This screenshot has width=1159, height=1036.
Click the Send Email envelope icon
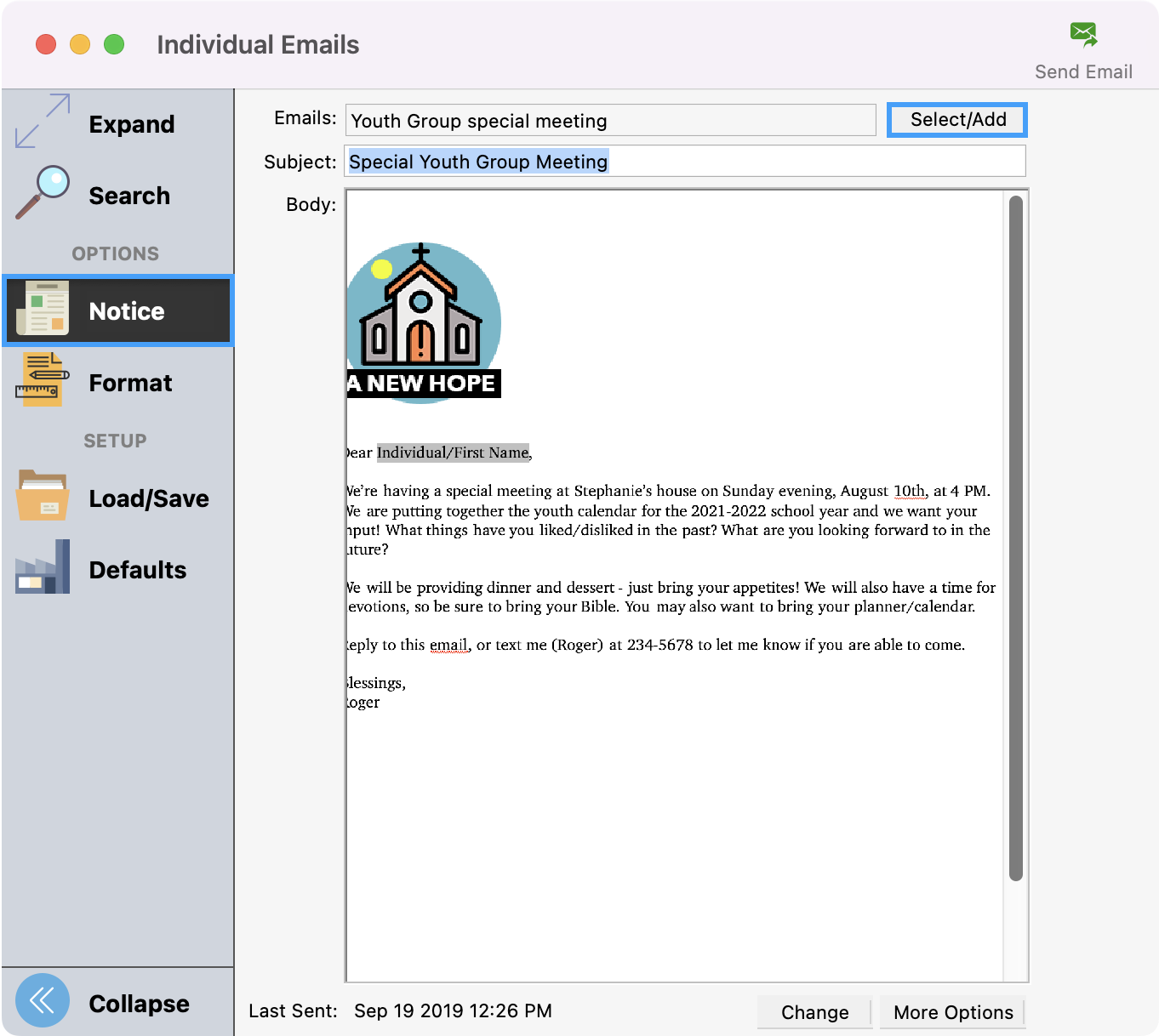1082,34
